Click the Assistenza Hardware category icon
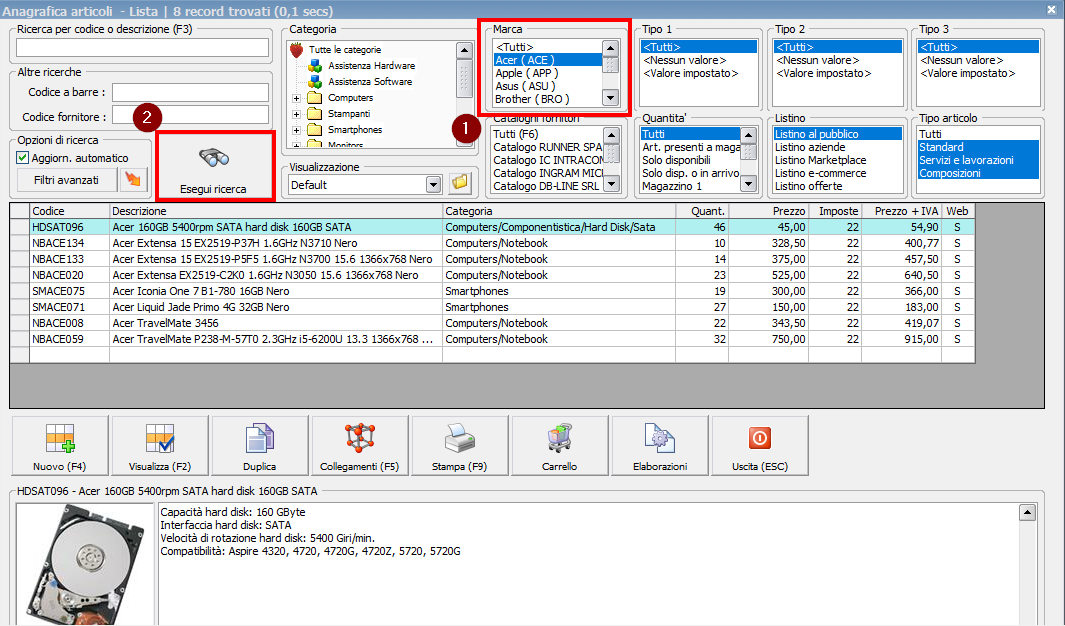This screenshot has height=626, width=1065. click(x=315, y=66)
